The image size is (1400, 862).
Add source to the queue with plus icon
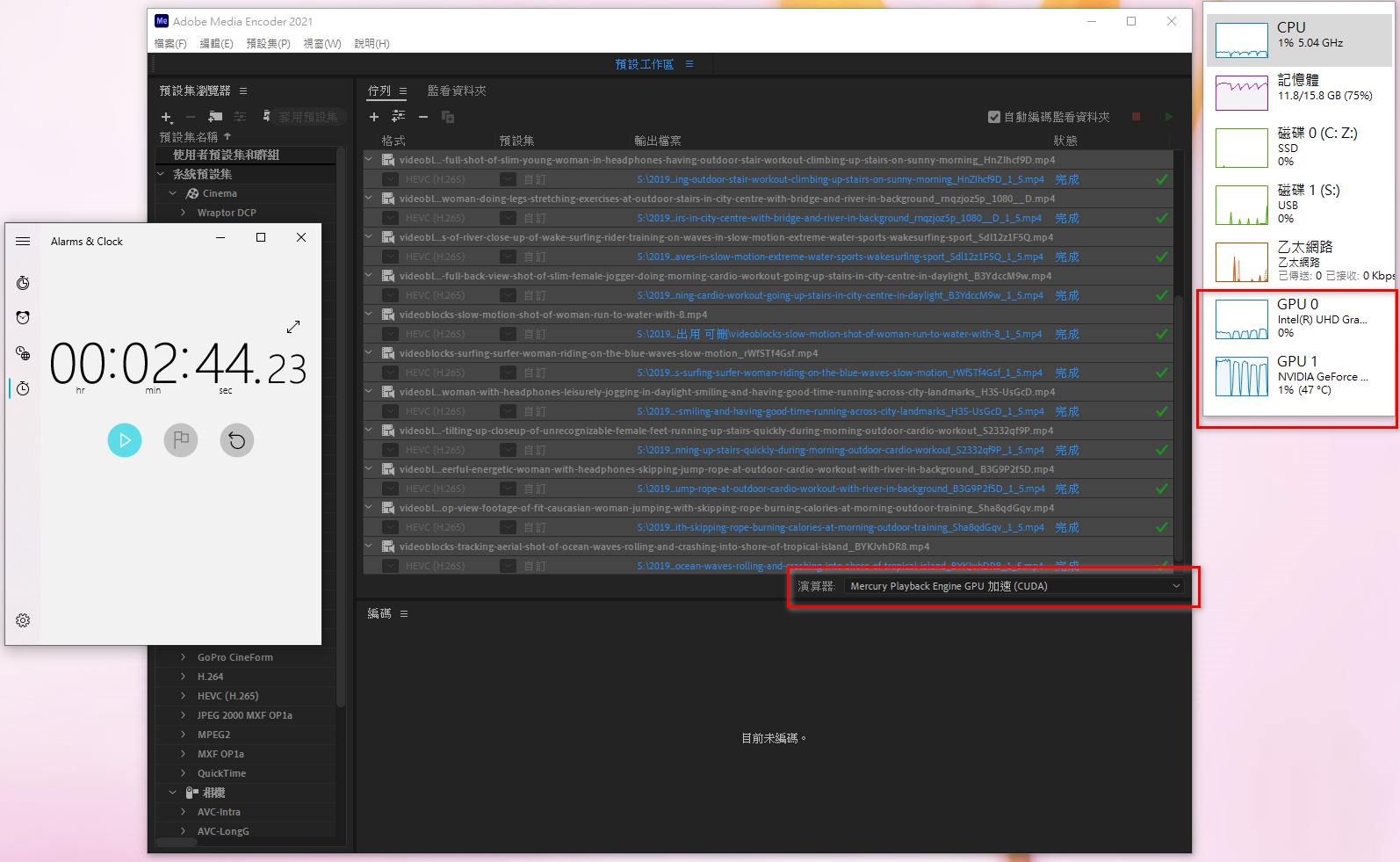374,117
